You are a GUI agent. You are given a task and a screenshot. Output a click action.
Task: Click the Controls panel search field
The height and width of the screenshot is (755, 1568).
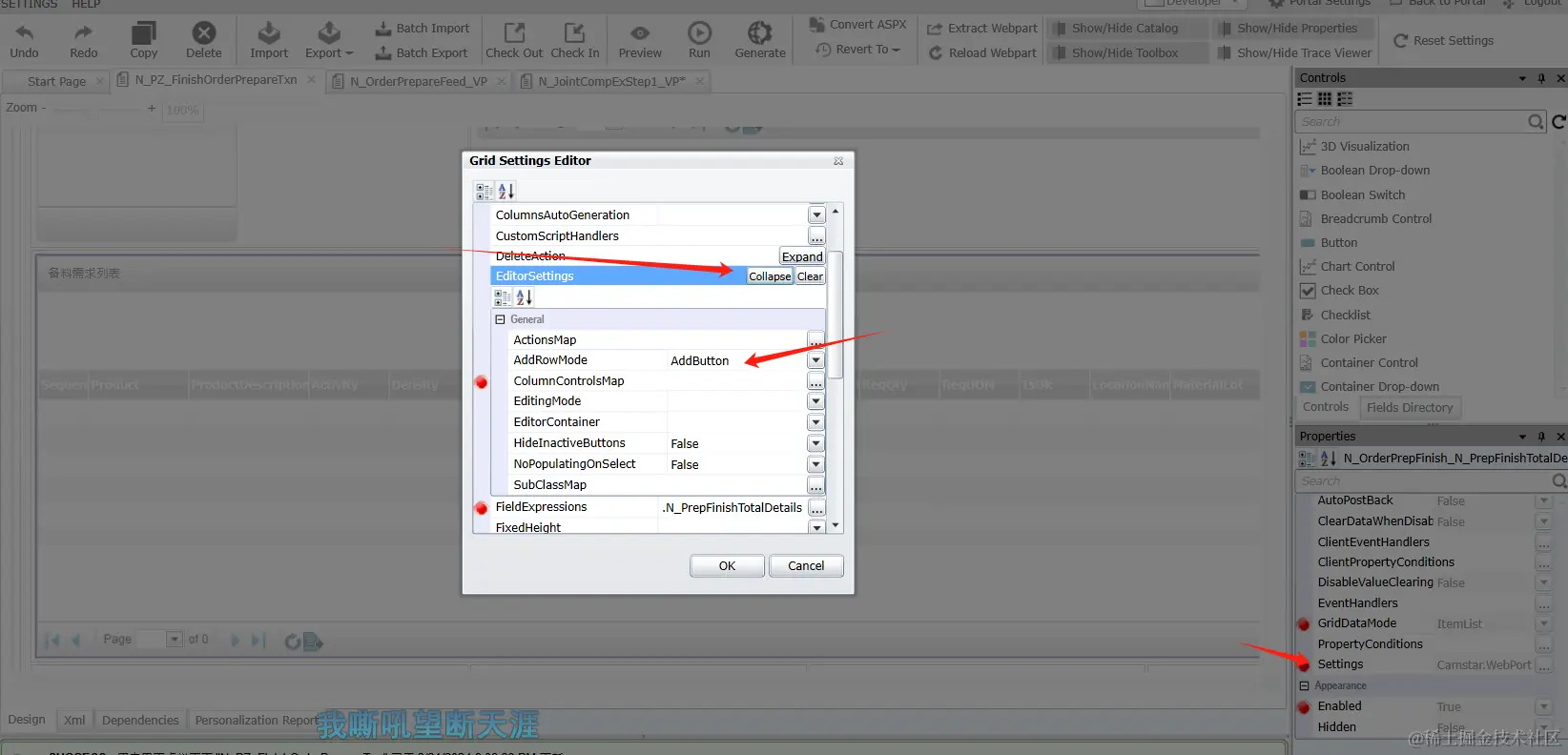pos(1412,122)
